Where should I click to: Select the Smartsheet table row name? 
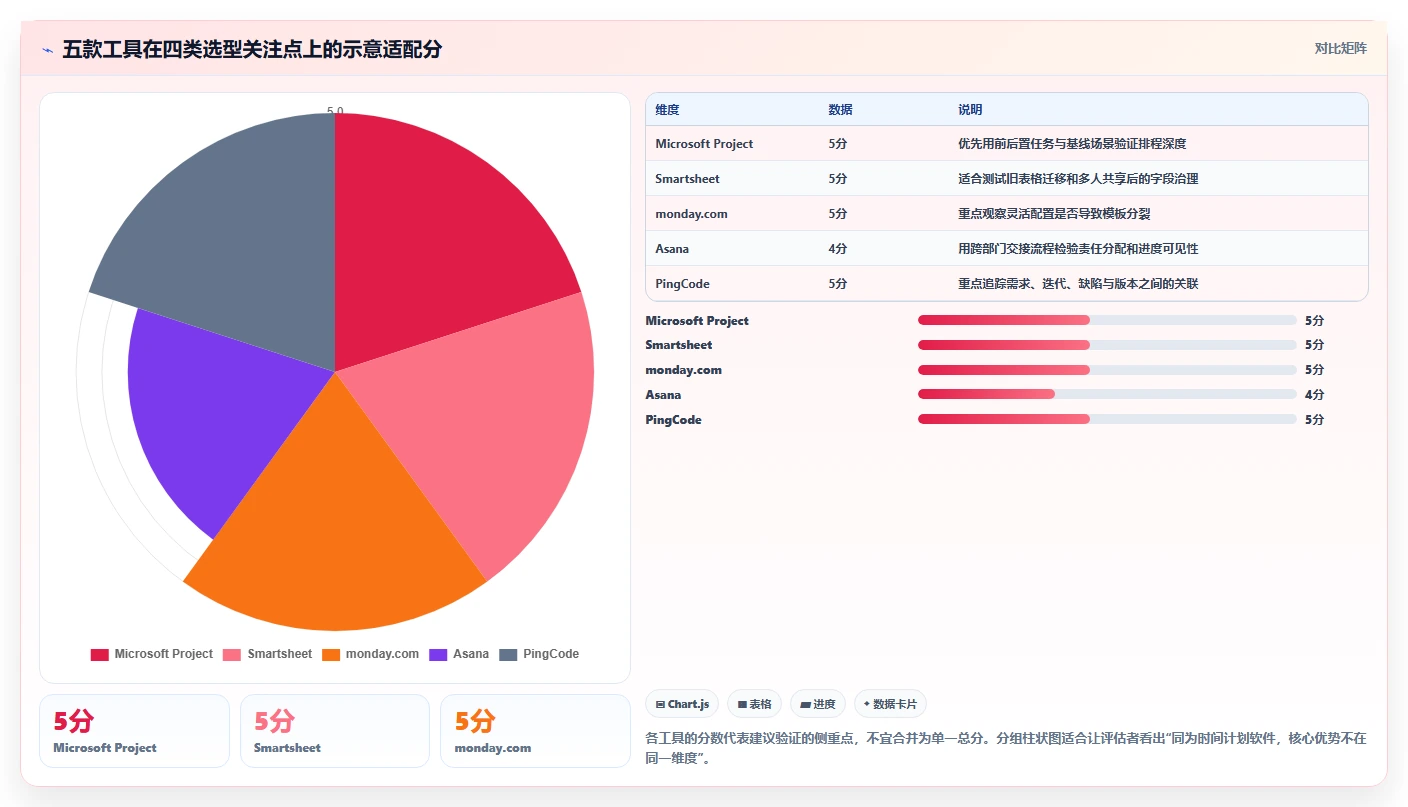coord(687,179)
